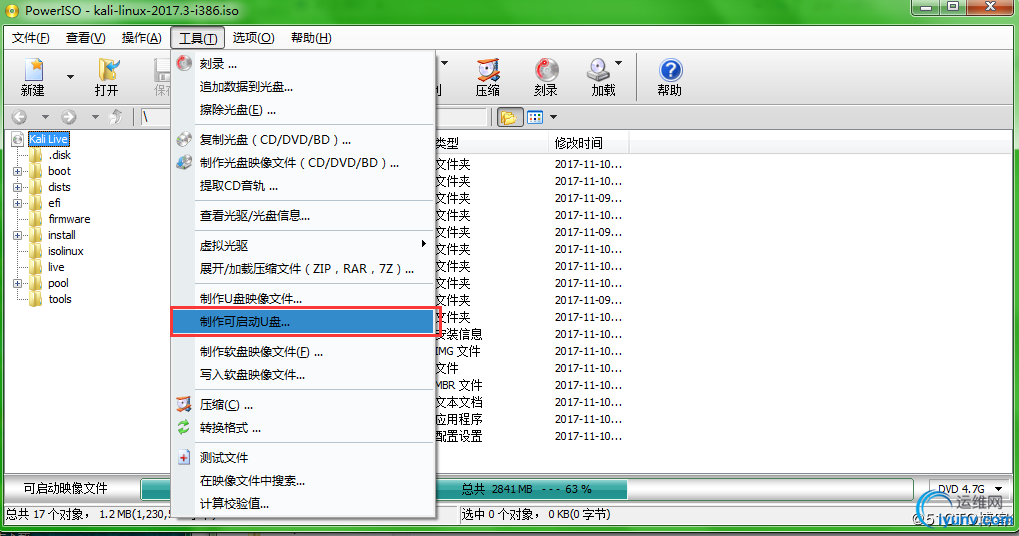The image size is (1019, 536).
Task: Select the isolinux folder in tree
Action: click(x=66, y=251)
